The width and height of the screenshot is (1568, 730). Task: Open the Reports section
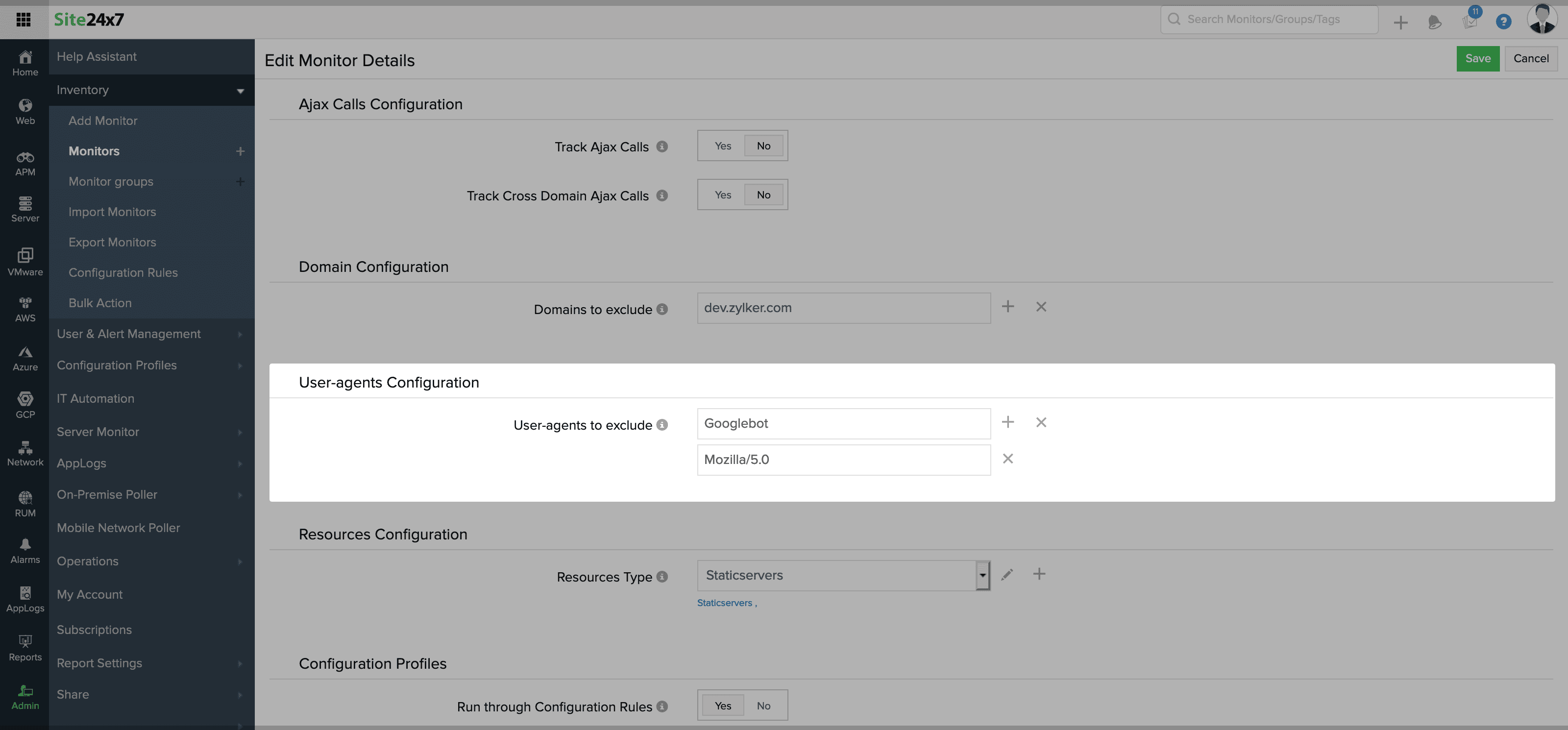pos(25,647)
